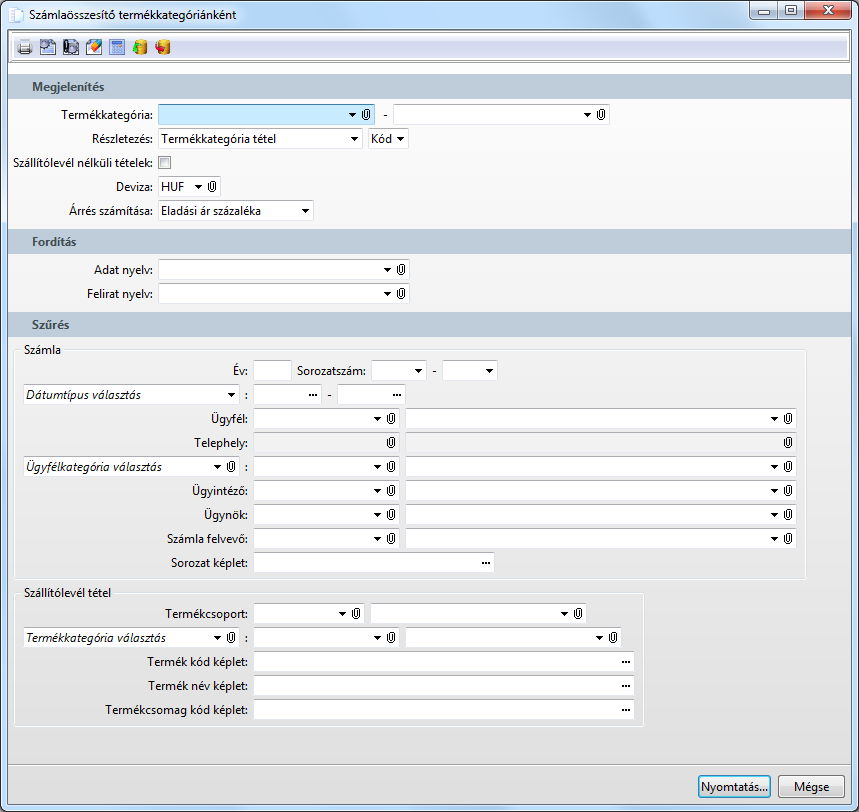Expand the Árrés számítása dropdown
This screenshot has height=812, width=859.
[306, 211]
